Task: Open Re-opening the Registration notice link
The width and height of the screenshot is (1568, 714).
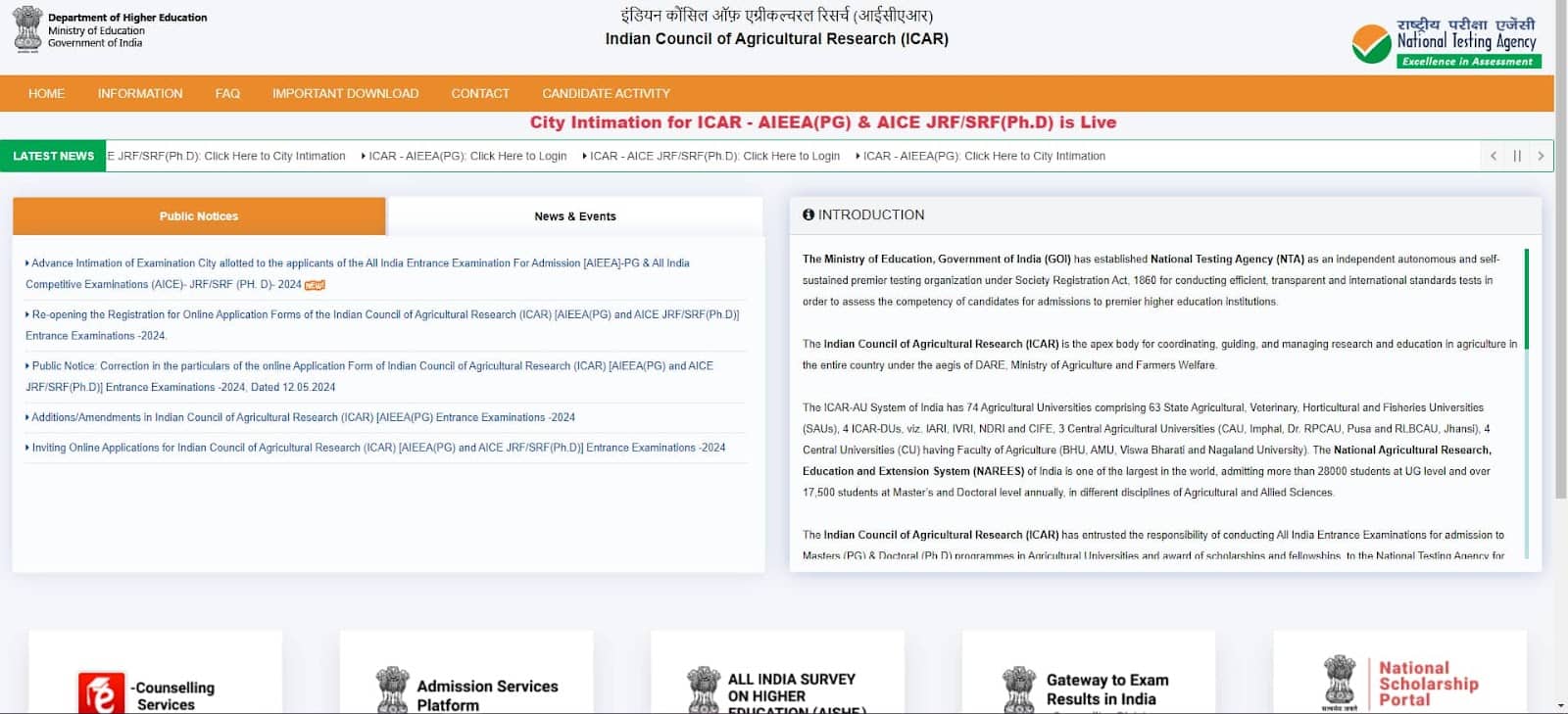Action: (382, 325)
